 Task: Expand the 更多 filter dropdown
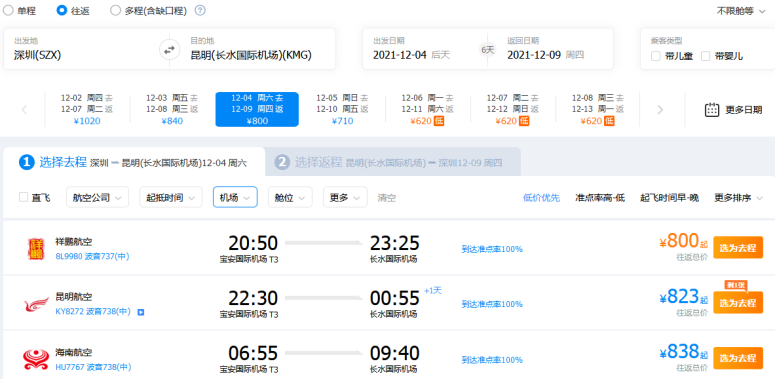345,197
